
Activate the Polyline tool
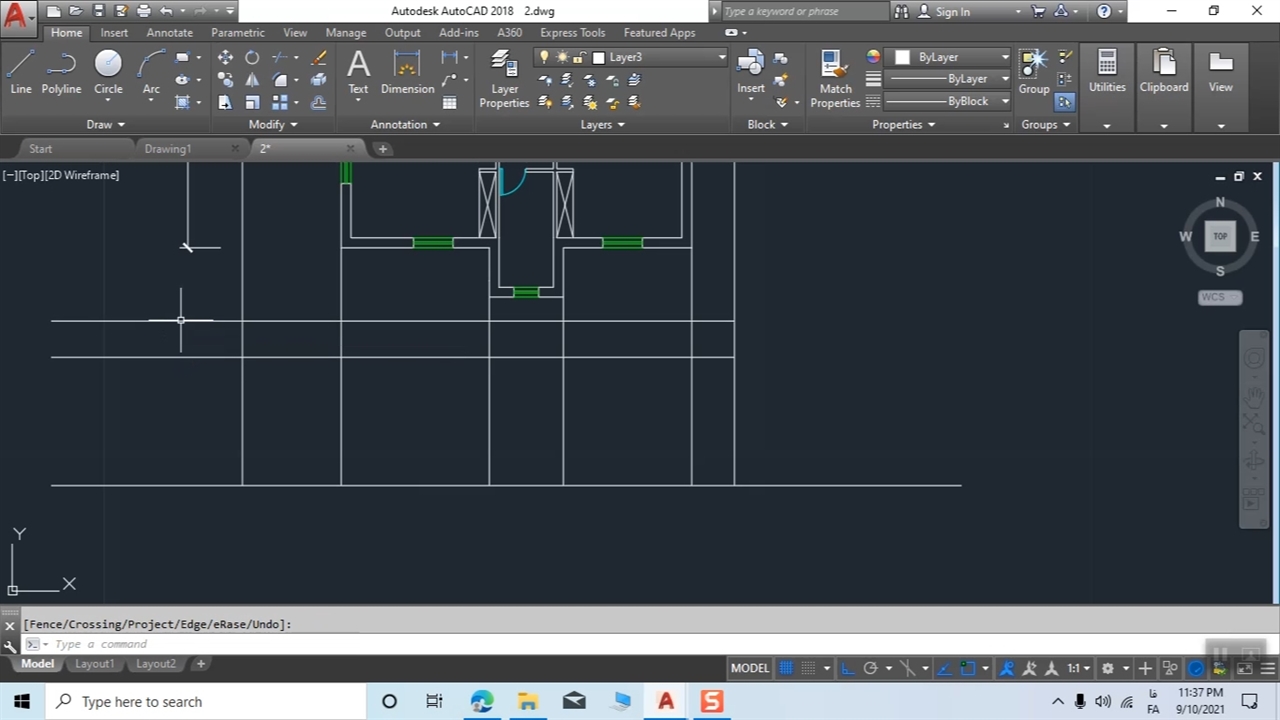61,72
